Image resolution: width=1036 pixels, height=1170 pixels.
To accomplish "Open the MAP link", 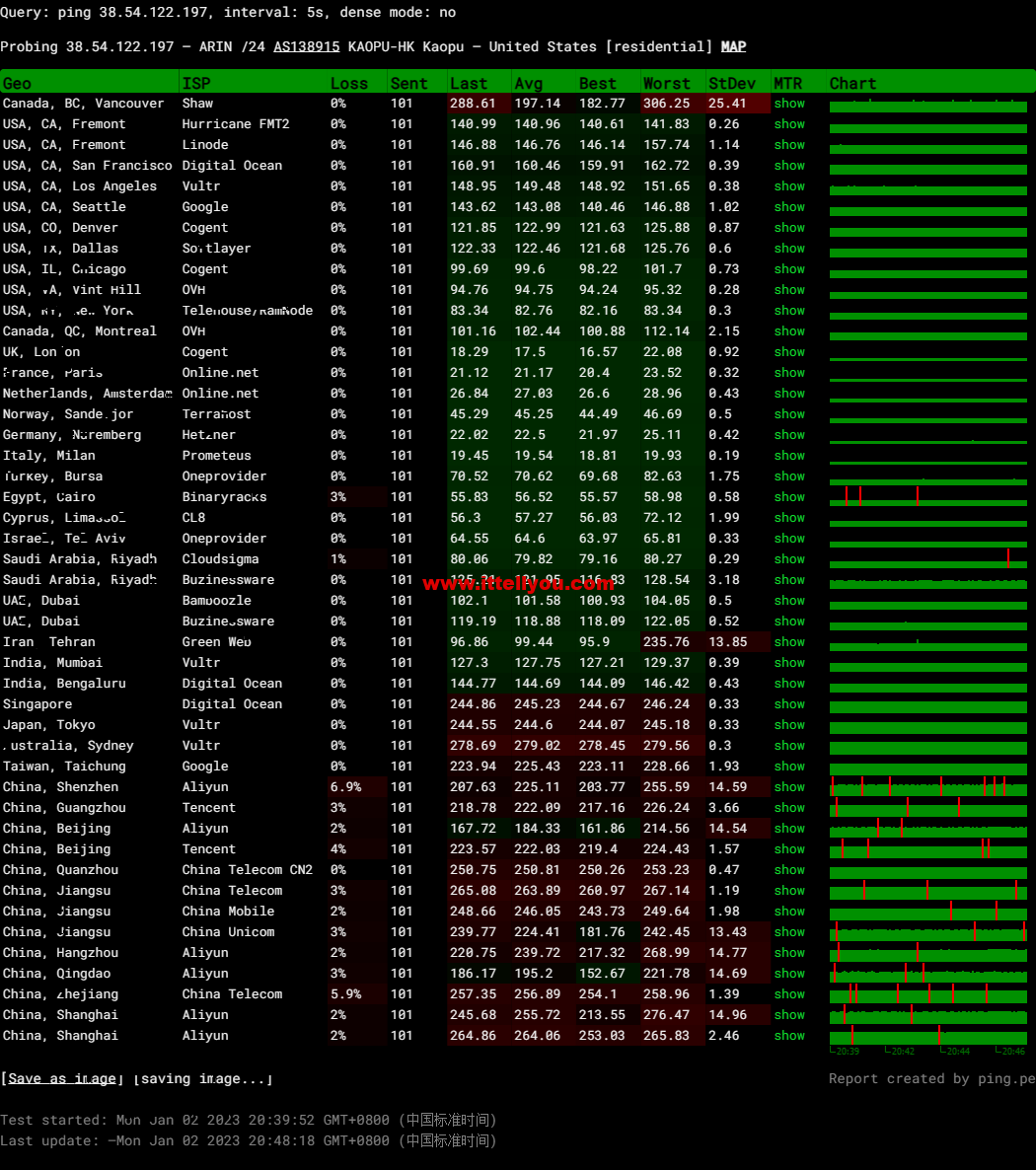I will click(x=733, y=46).
